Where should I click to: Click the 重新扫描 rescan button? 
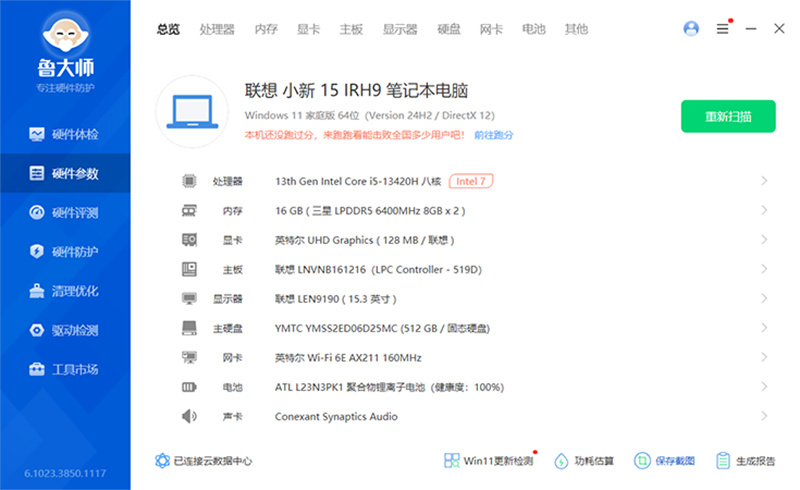point(728,116)
